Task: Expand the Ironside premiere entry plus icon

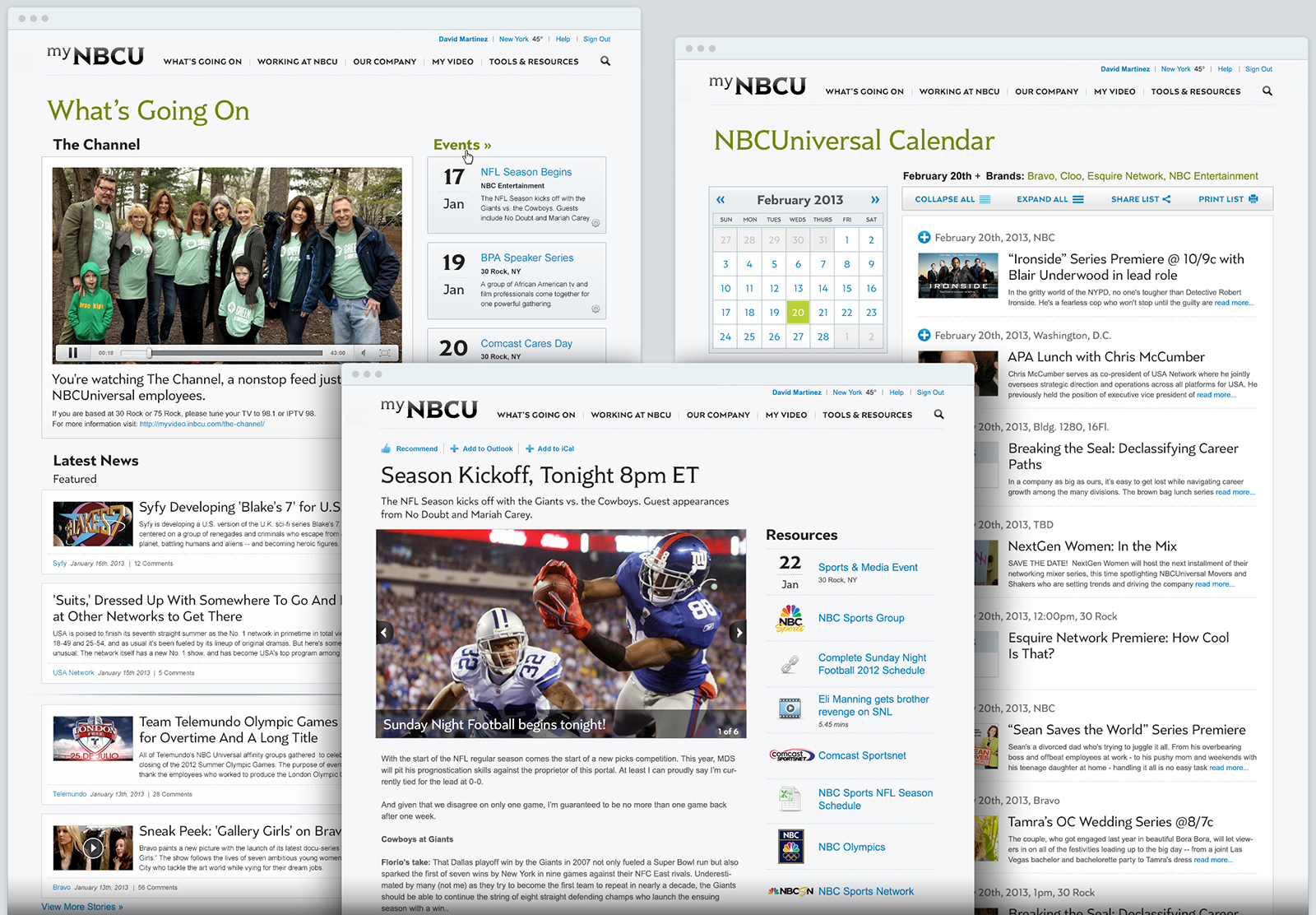Action: 924,238
